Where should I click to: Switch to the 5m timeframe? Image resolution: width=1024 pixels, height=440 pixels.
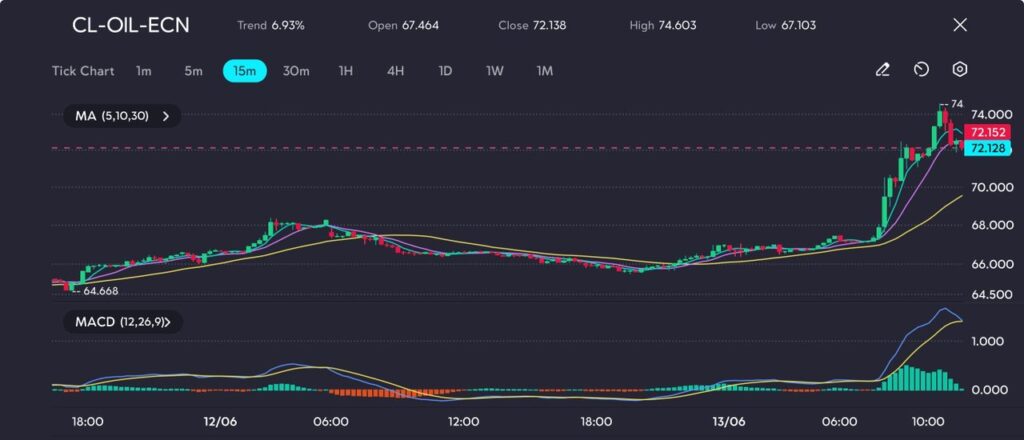click(x=193, y=71)
